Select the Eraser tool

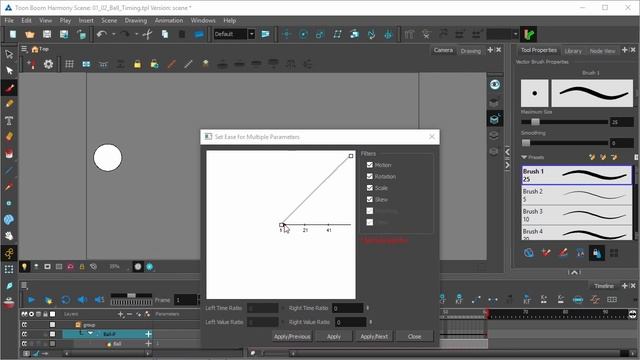tap(9, 137)
